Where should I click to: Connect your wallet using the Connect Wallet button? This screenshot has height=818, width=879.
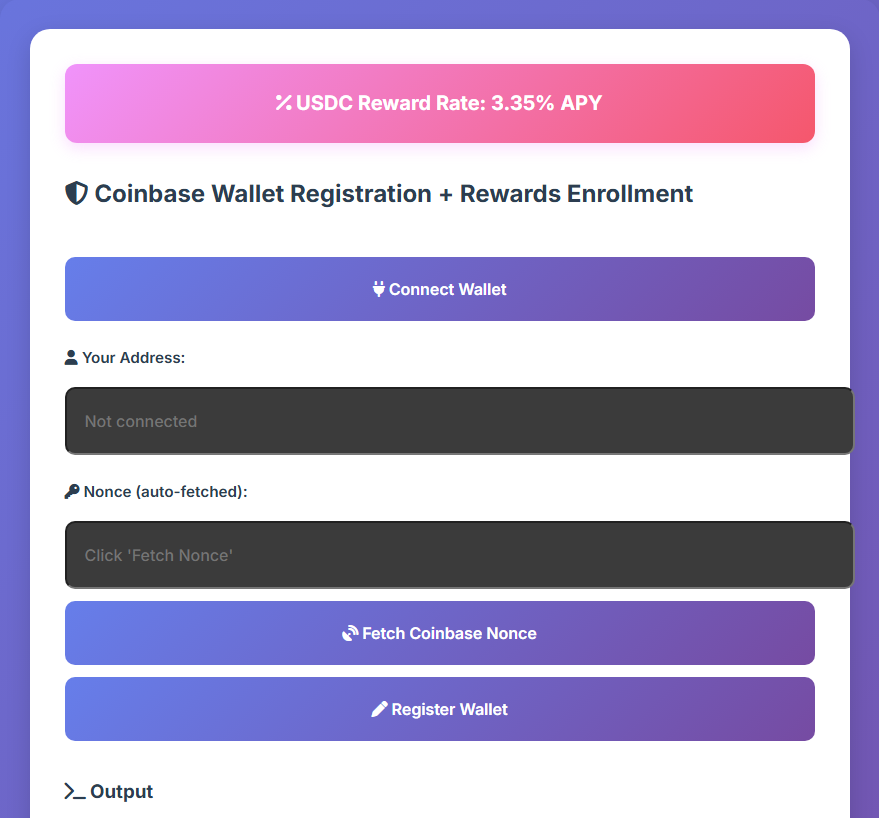(440, 289)
